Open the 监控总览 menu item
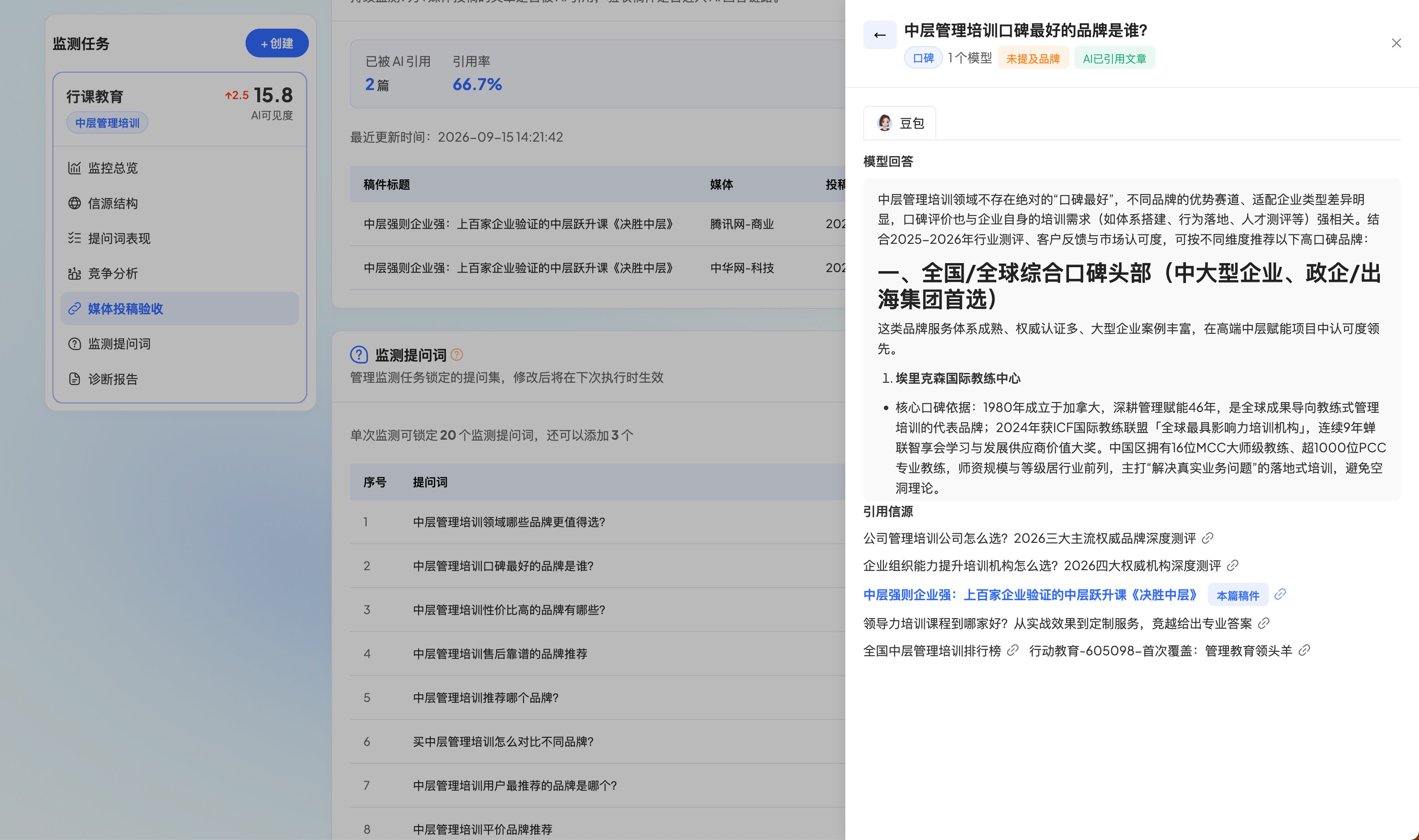Screen dimensions: 1419x840 (x=179, y=168)
